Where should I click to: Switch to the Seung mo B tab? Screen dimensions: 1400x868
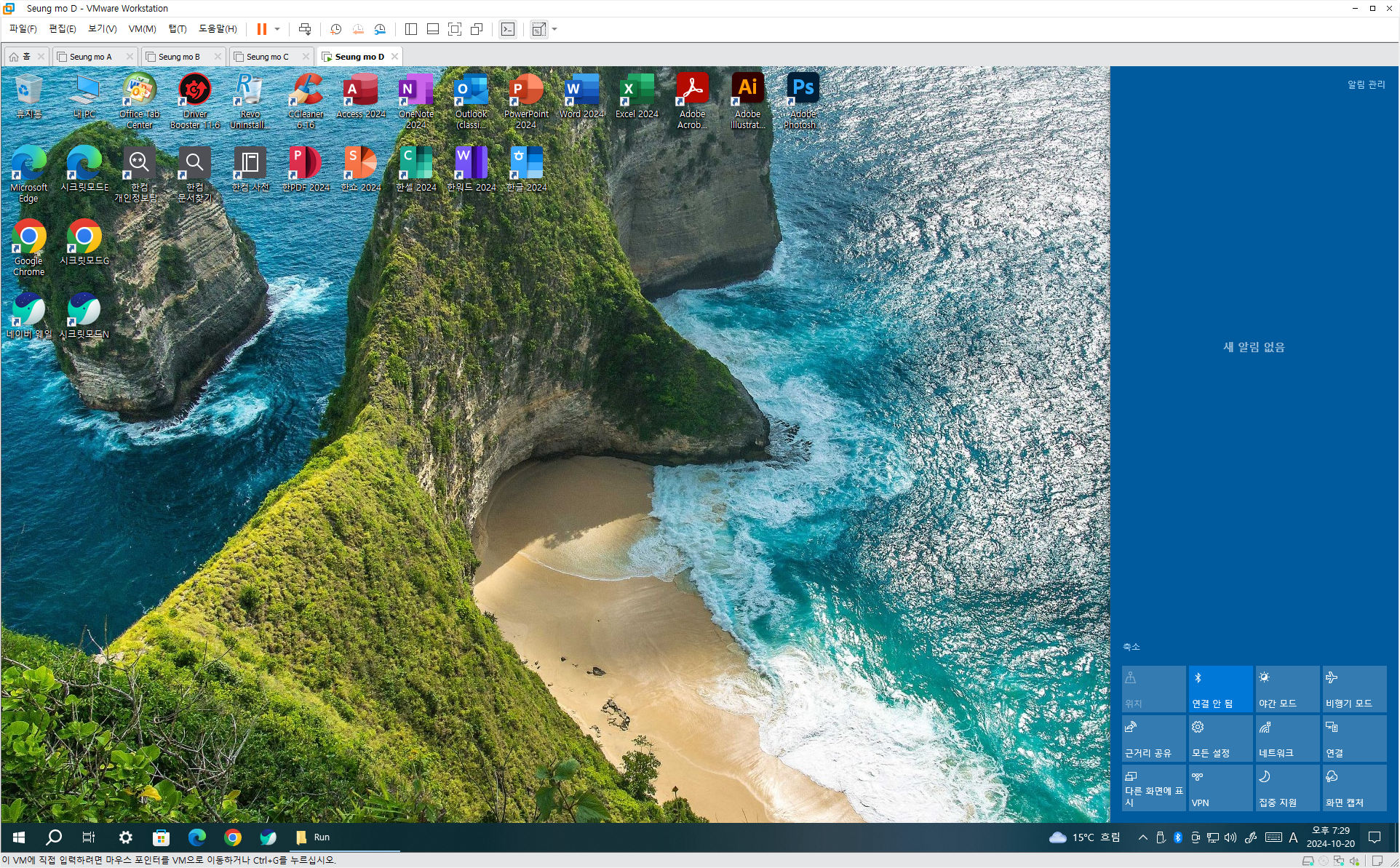178,57
